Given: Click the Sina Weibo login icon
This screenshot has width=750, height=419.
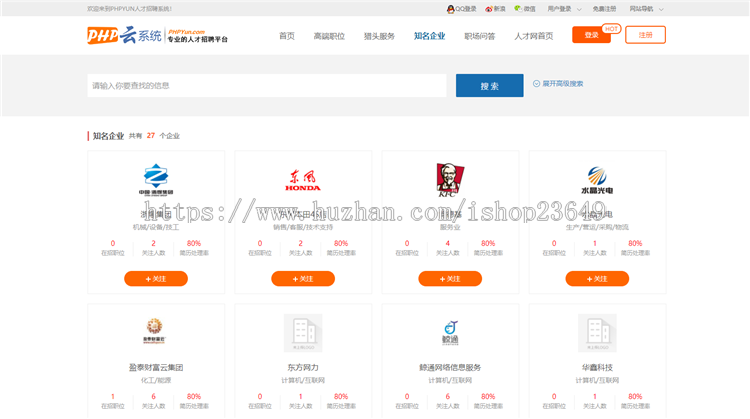Looking at the screenshot, I should coord(488,9).
